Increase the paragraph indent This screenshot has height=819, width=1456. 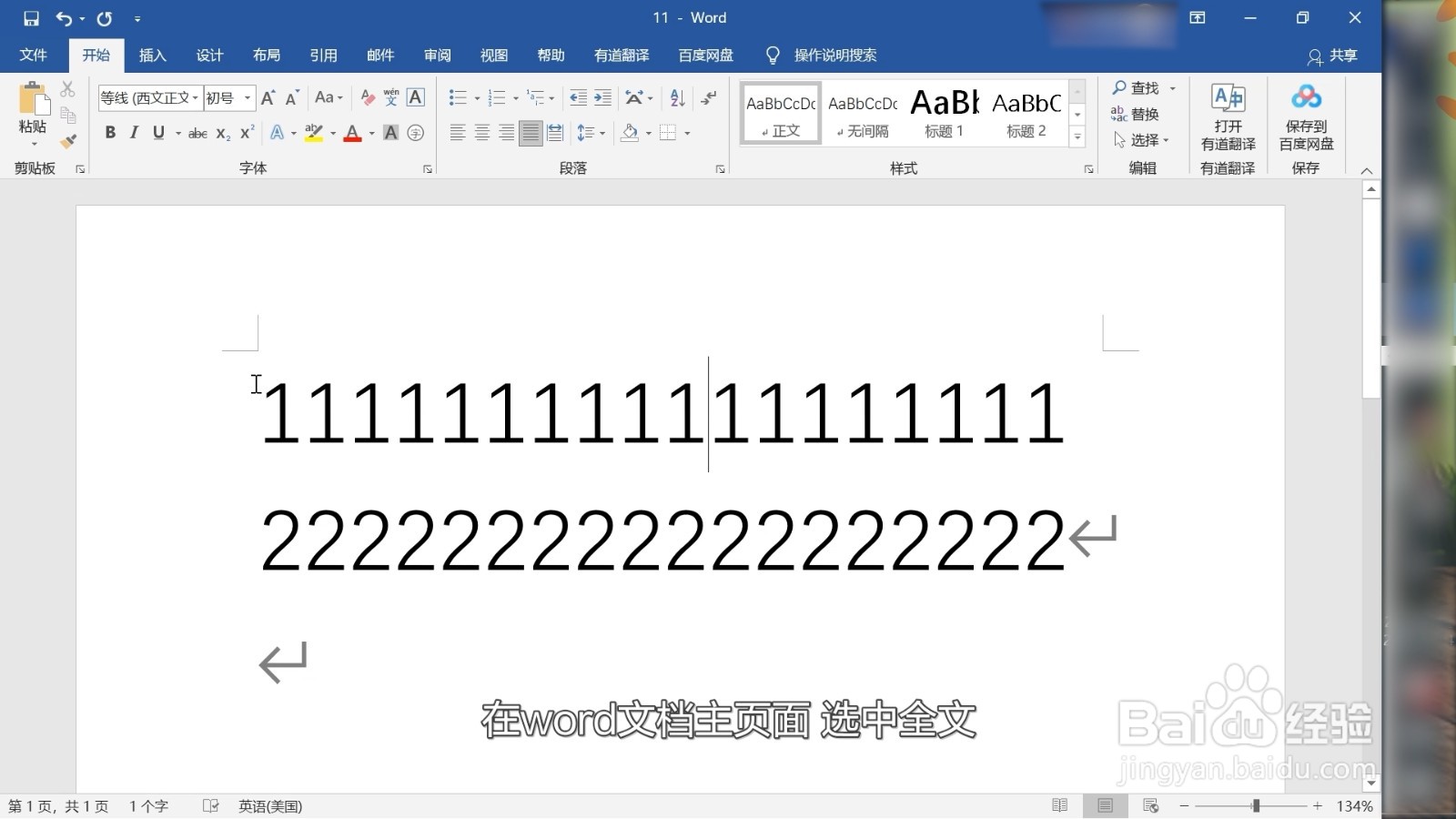tap(602, 97)
